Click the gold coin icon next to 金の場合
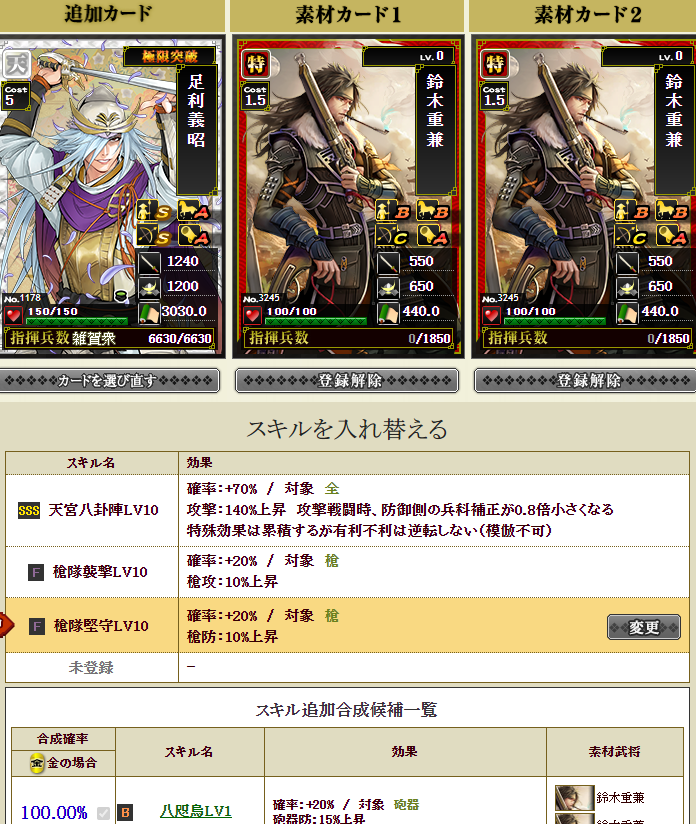 (37, 763)
